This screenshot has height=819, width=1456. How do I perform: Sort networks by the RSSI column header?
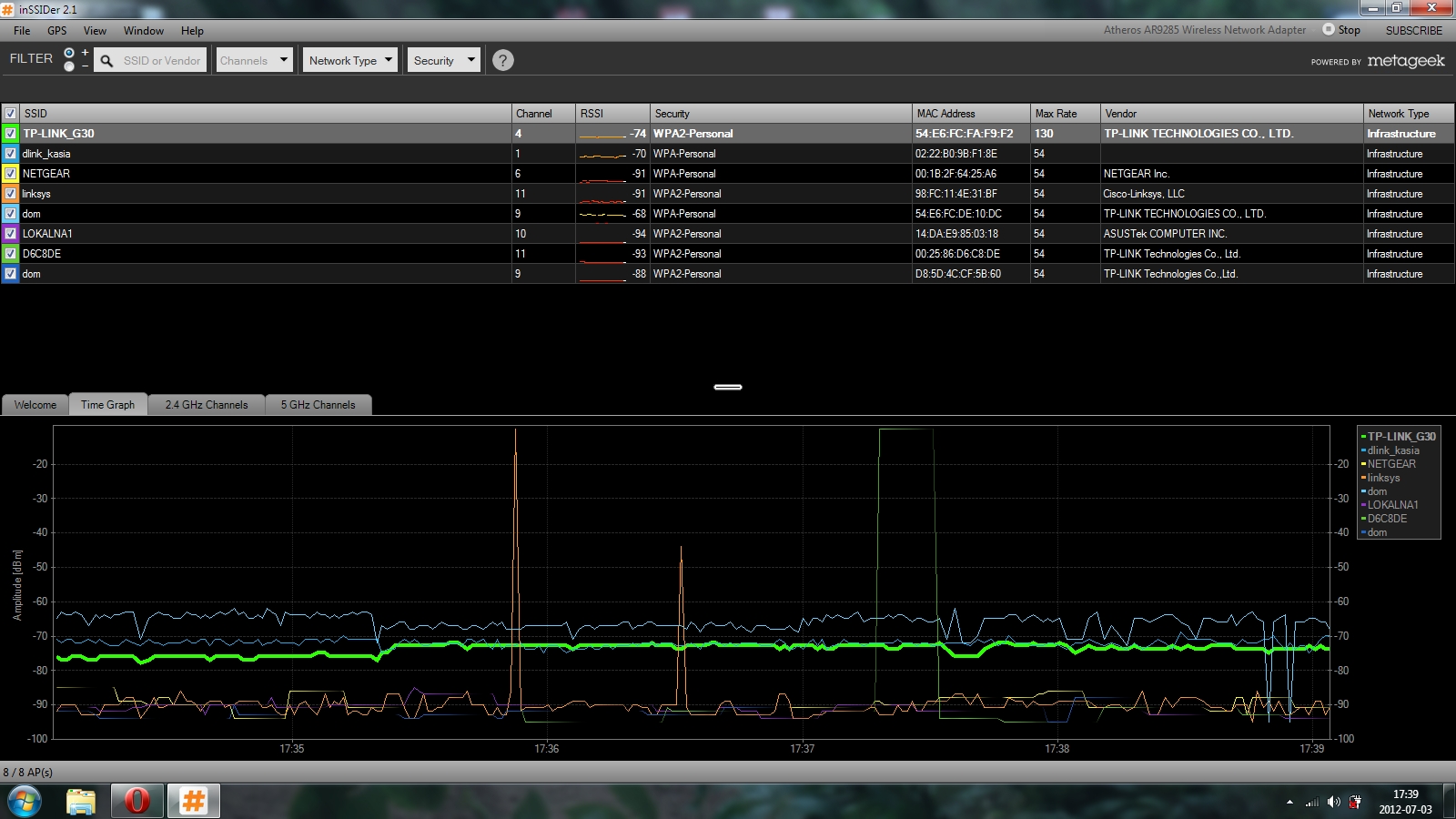point(613,114)
